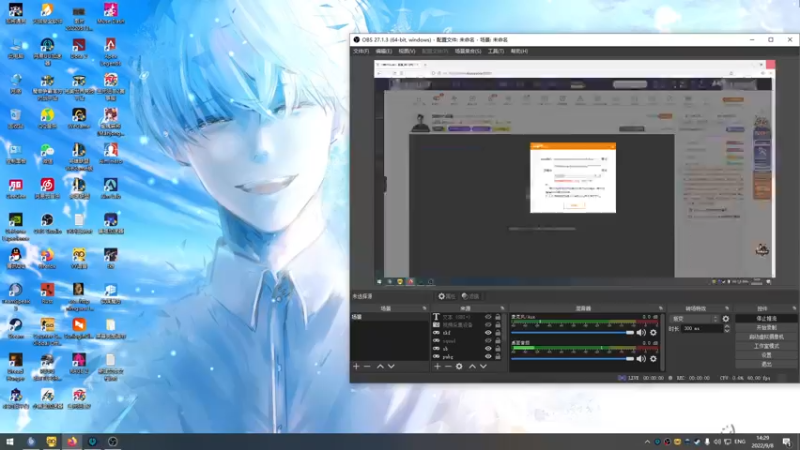Open the 视图(V) menu
The height and width of the screenshot is (450, 800).
(x=407, y=51)
